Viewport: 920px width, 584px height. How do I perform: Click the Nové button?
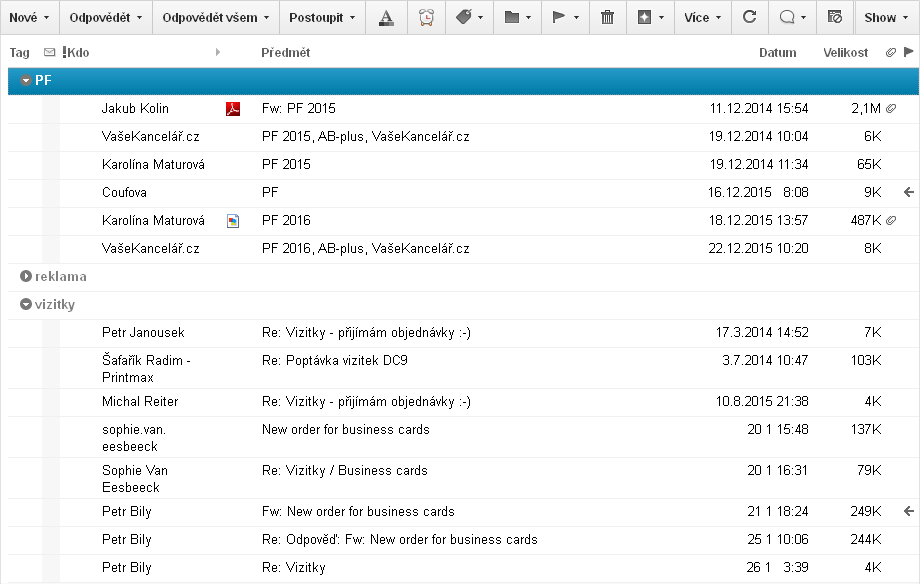(29, 17)
